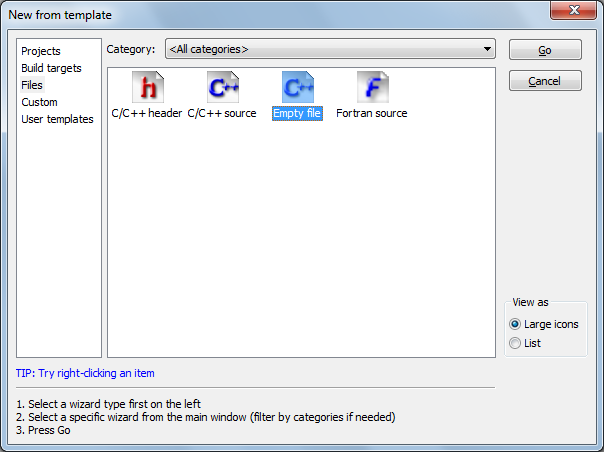The image size is (604, 452).
Task: Click the 'C/C++ header' label text
Action: tap(147, 113)
